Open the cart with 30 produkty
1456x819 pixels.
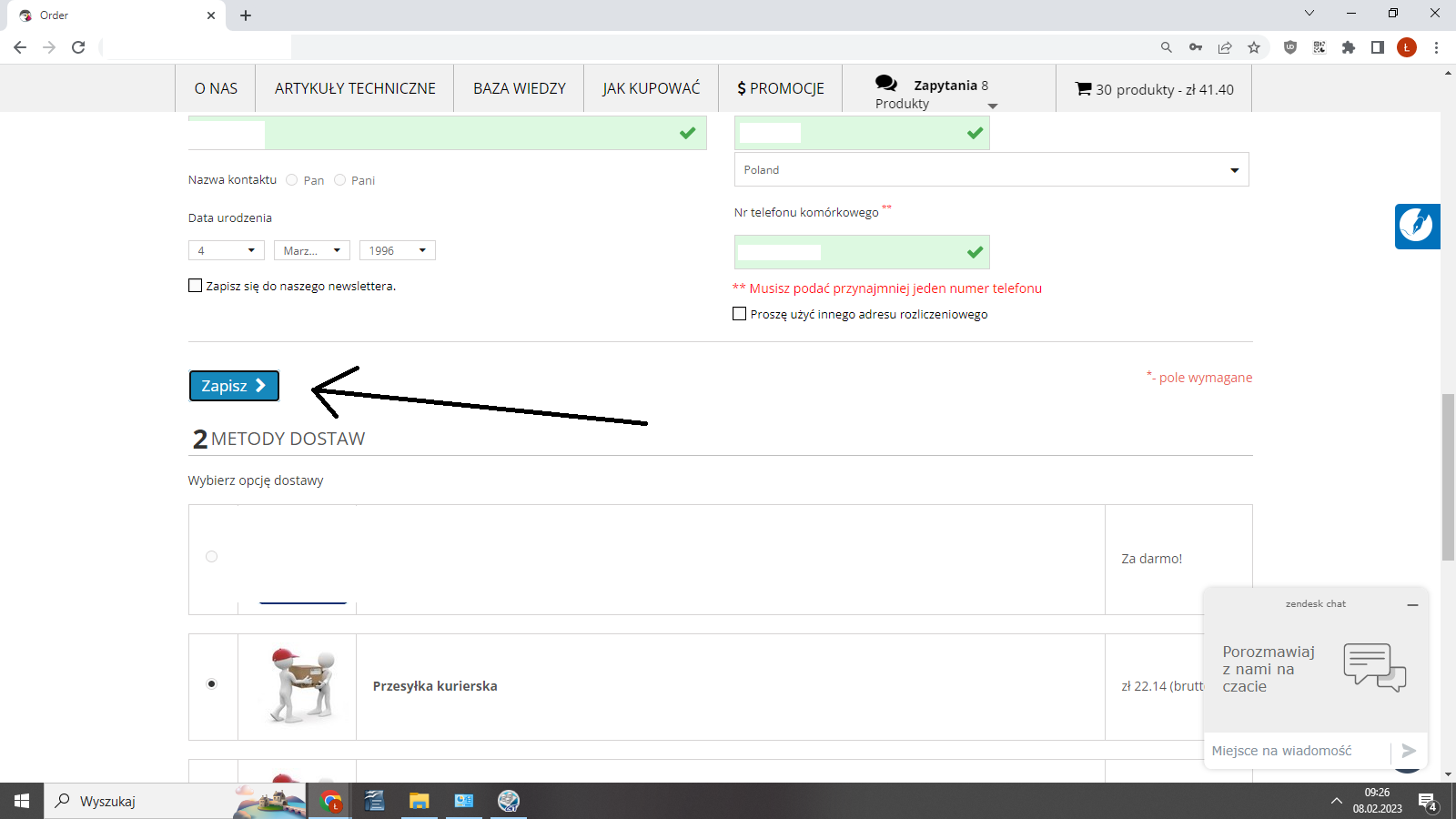click(1155, 89)
